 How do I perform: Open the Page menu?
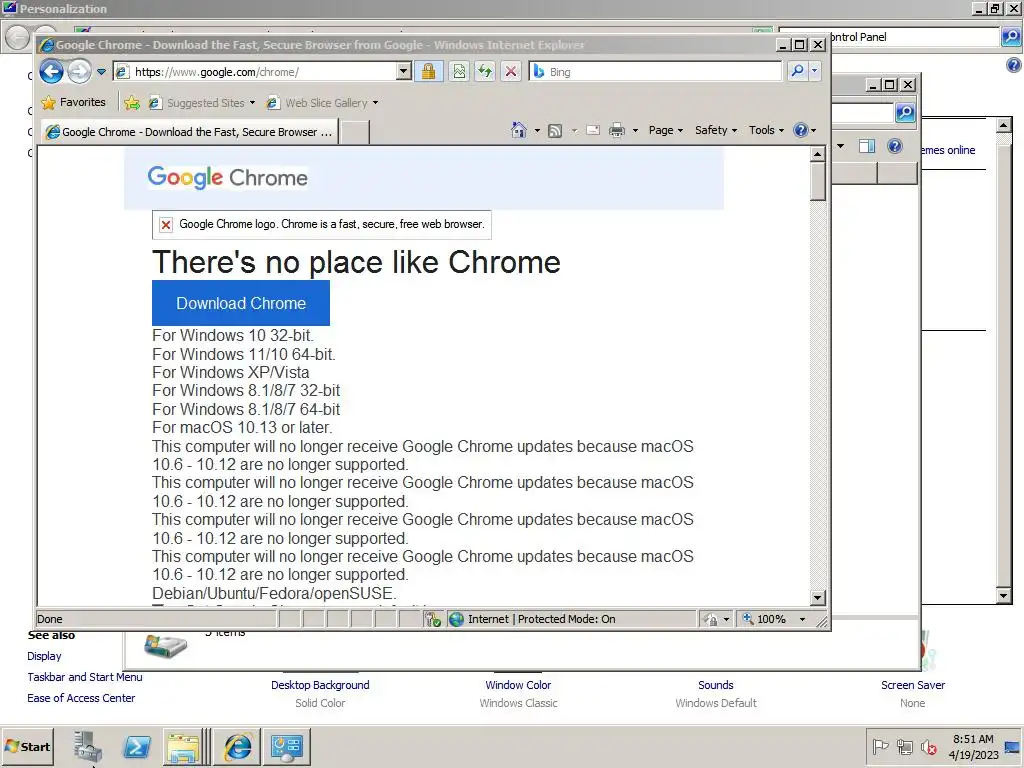[x=665, y=130]
